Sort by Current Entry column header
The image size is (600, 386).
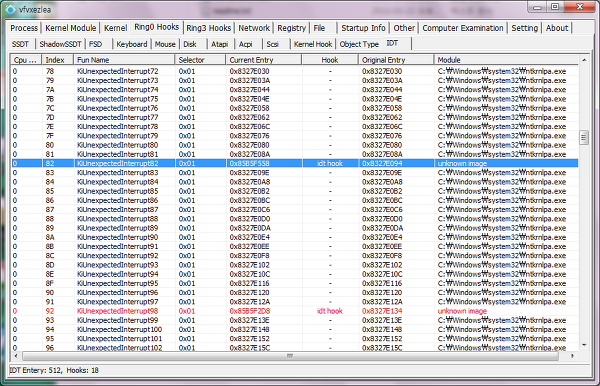[x=264, y=60]
